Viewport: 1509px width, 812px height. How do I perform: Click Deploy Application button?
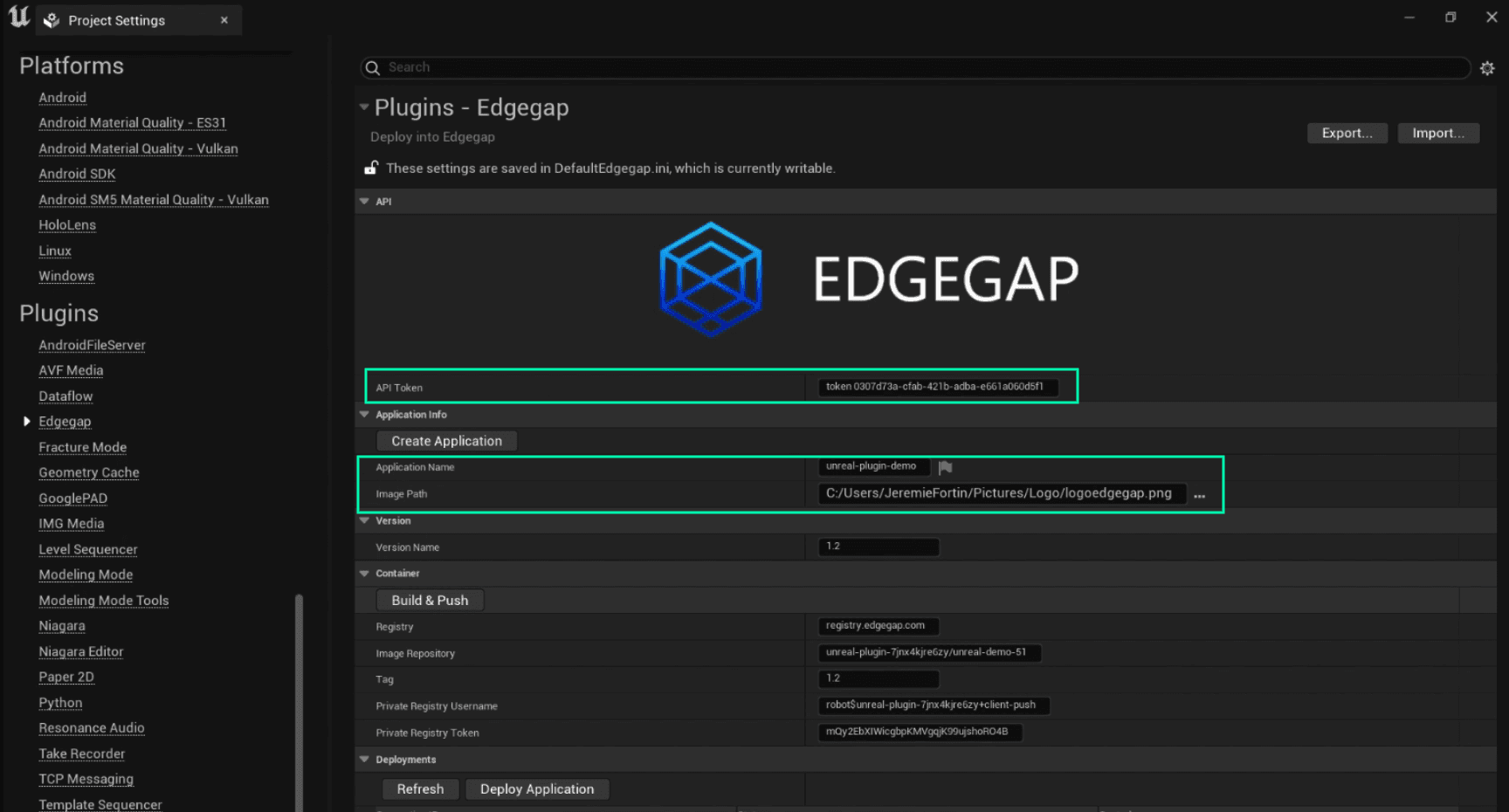click(x=537, y=789)
